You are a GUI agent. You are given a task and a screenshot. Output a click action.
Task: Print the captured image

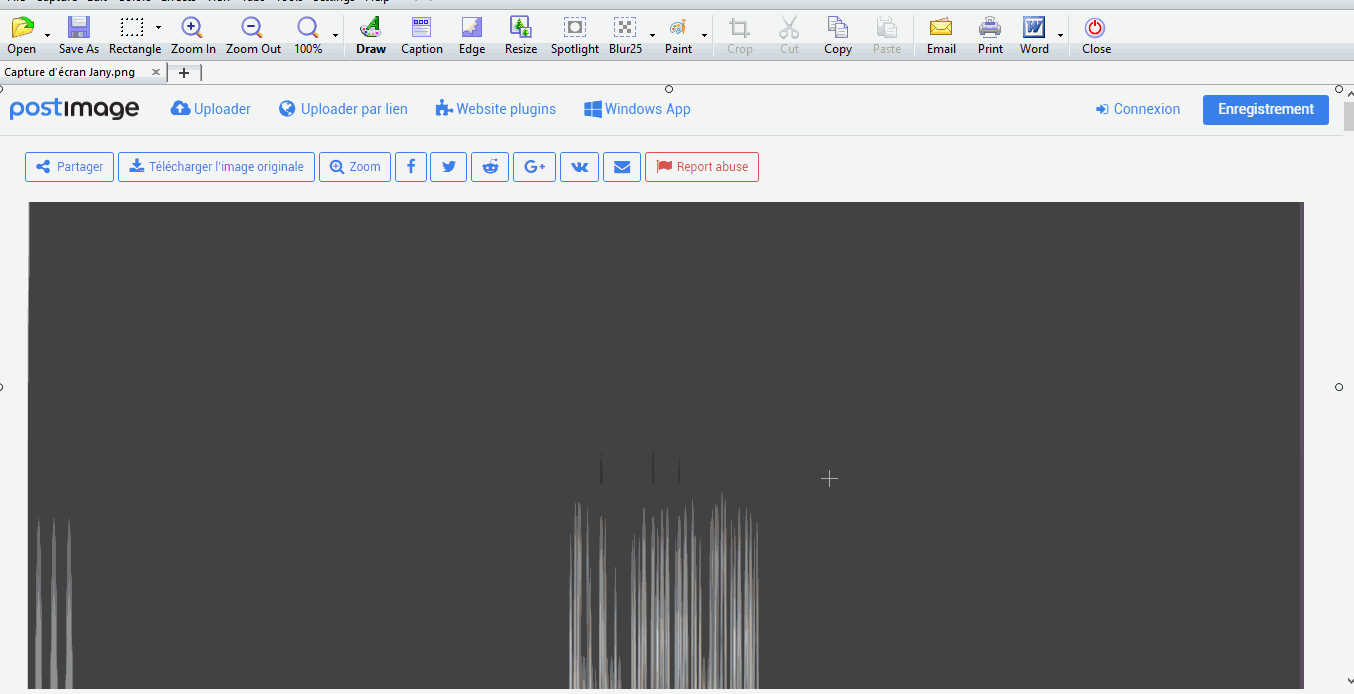(x=990, y=36)
